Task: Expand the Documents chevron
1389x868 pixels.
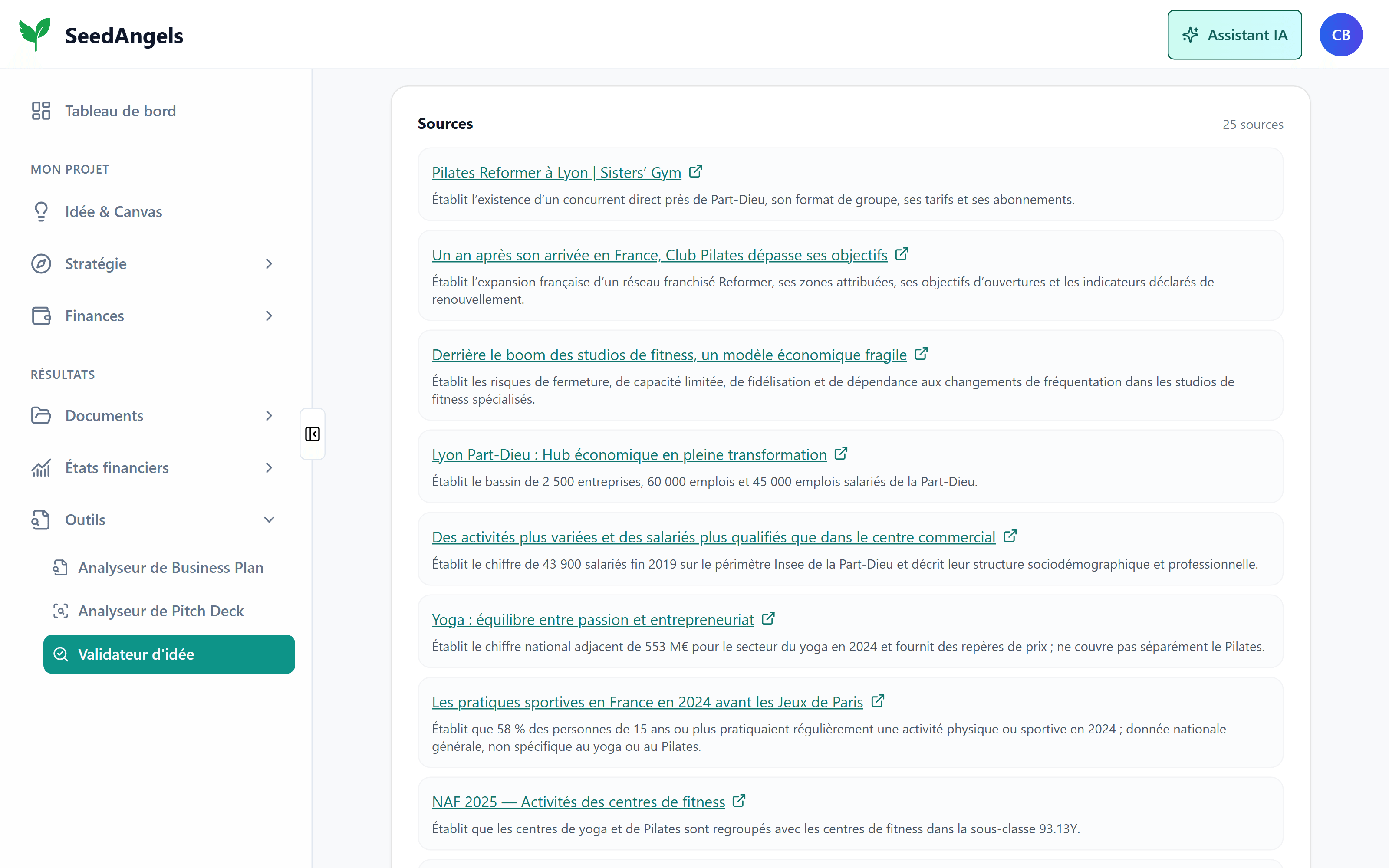Action: point(269,416)
